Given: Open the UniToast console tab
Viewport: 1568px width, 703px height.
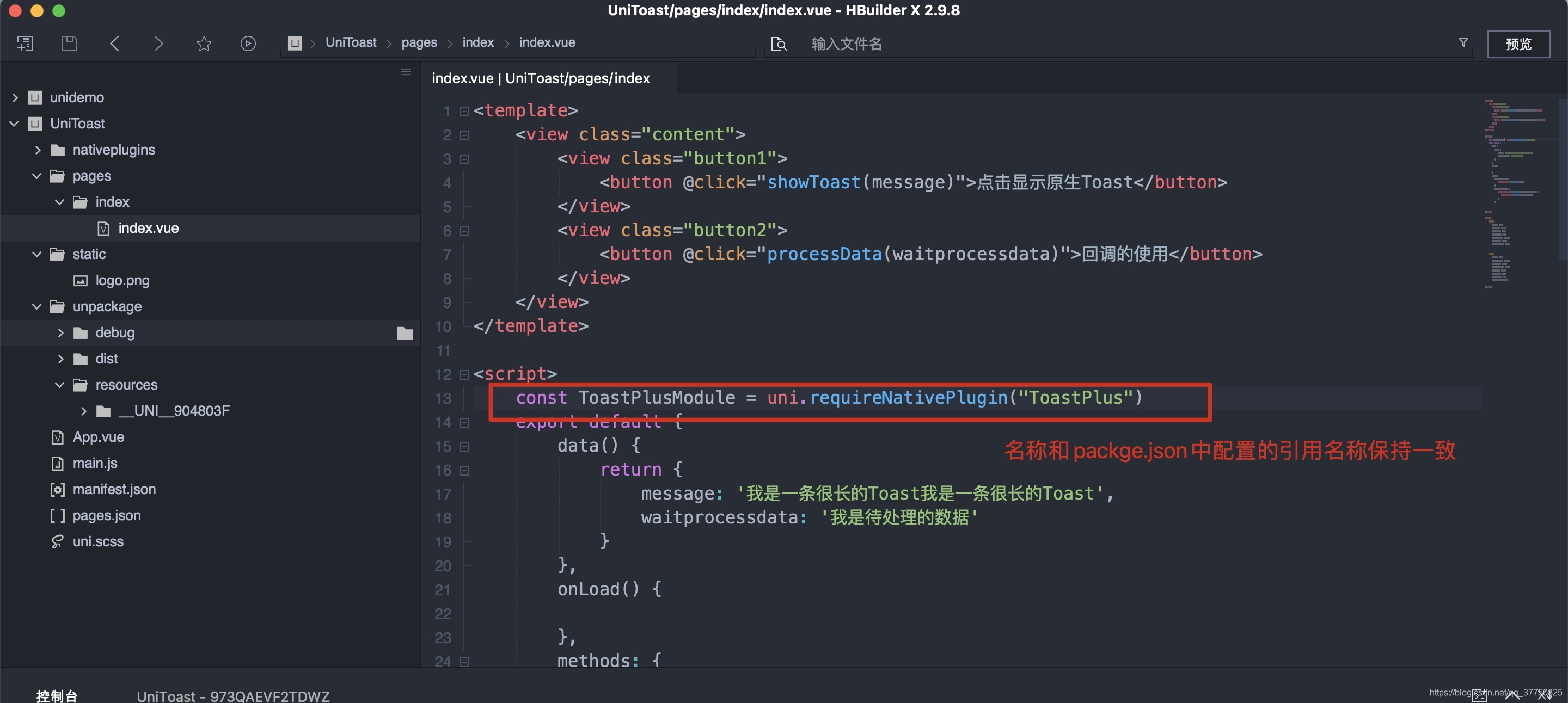Looking at the screenshot, I should point(233,696).
